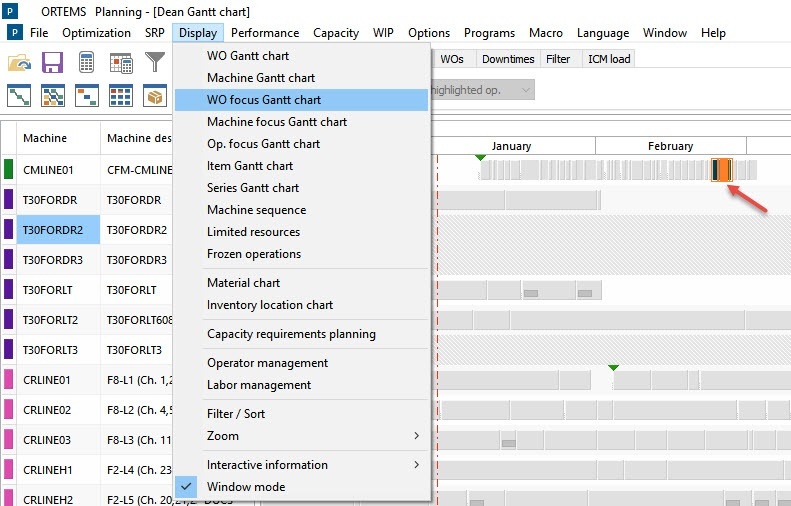Click the January month header
Screen dimensions: 791x506
click(x=512, y=146)
